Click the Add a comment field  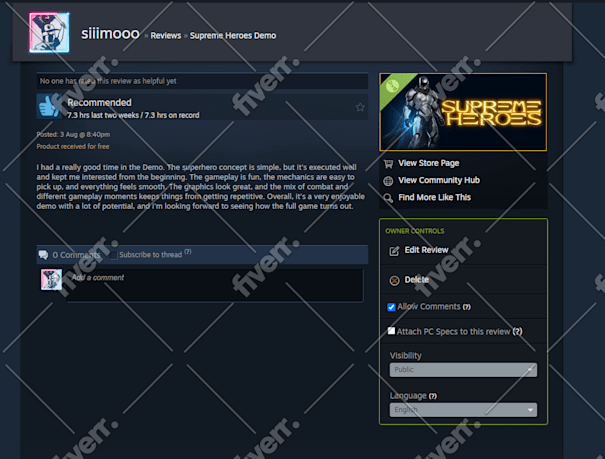pos(215,285)
